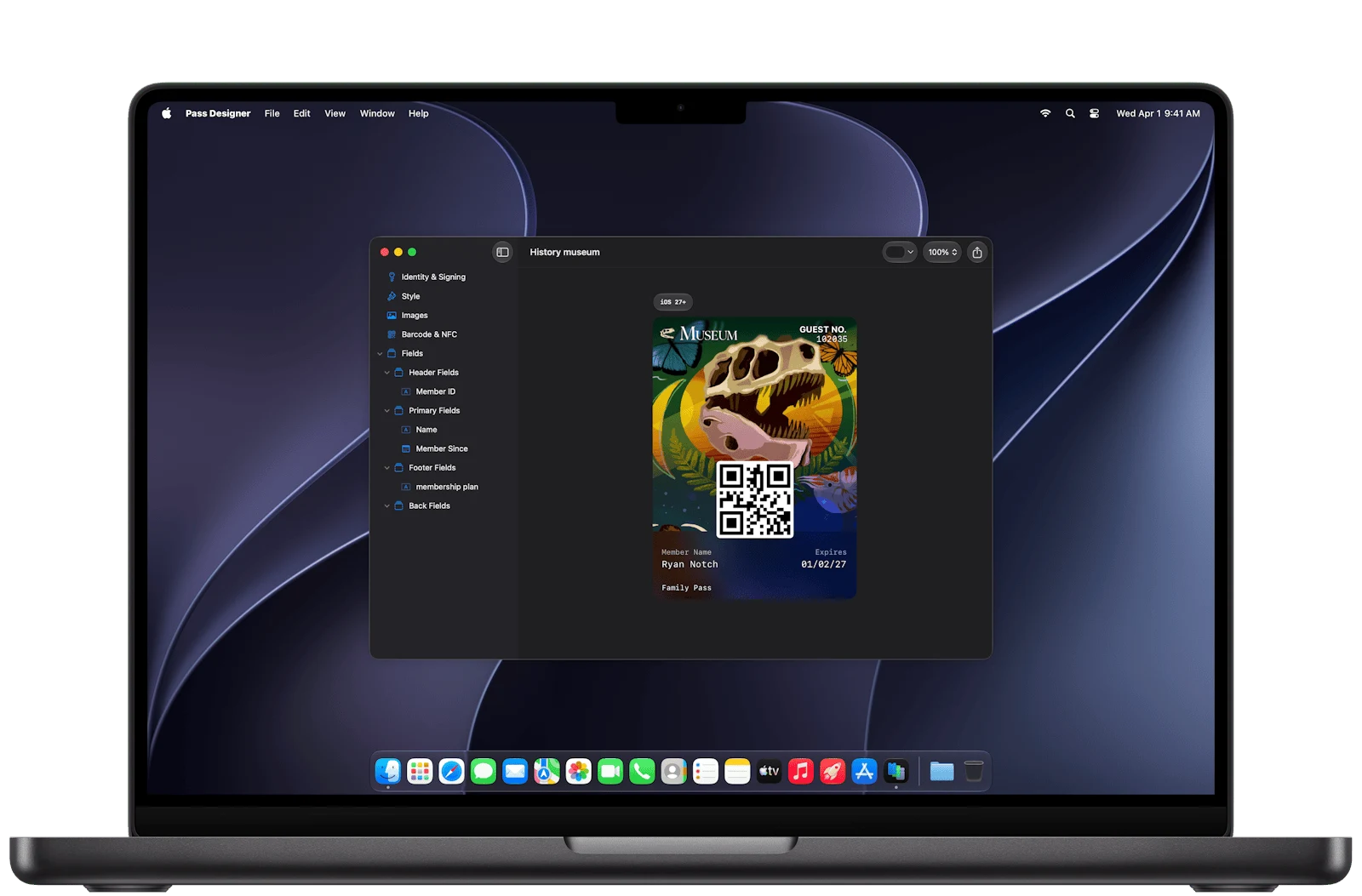Open the Window menu
Image resolution: width=1362 pixels, height=896 pixels.
377,113
